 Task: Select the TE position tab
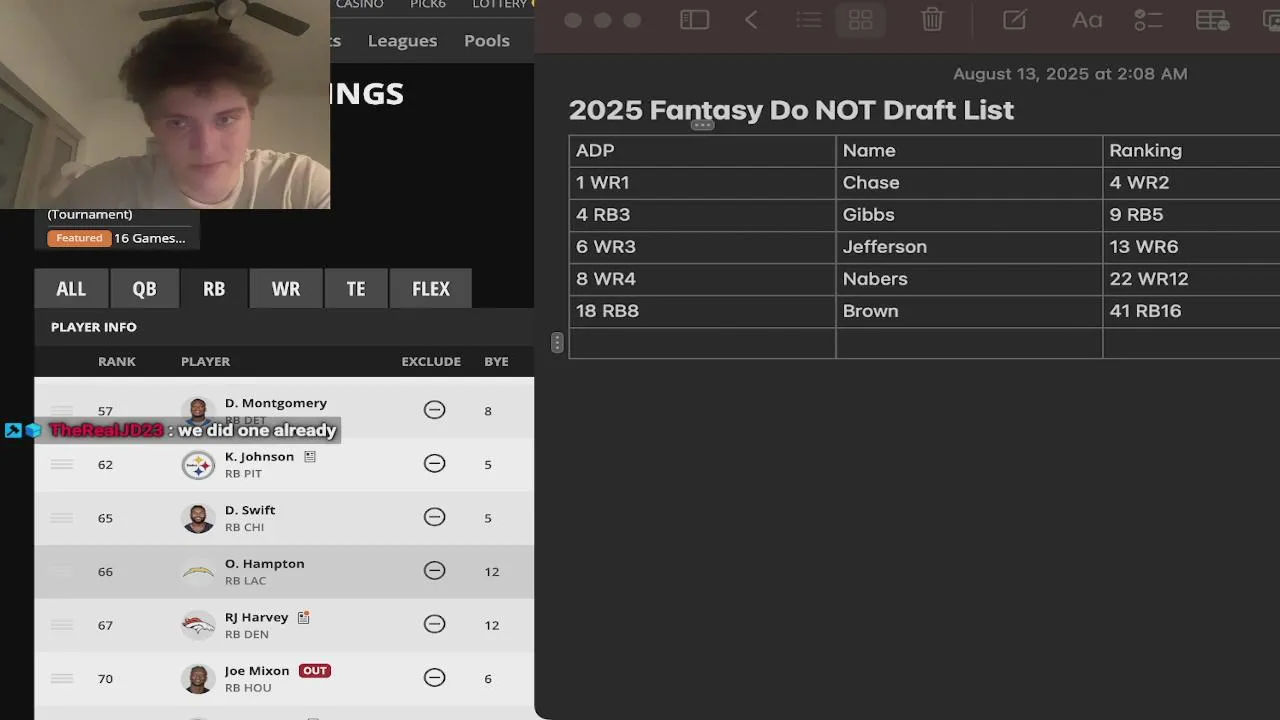click(x=356, y=288)
